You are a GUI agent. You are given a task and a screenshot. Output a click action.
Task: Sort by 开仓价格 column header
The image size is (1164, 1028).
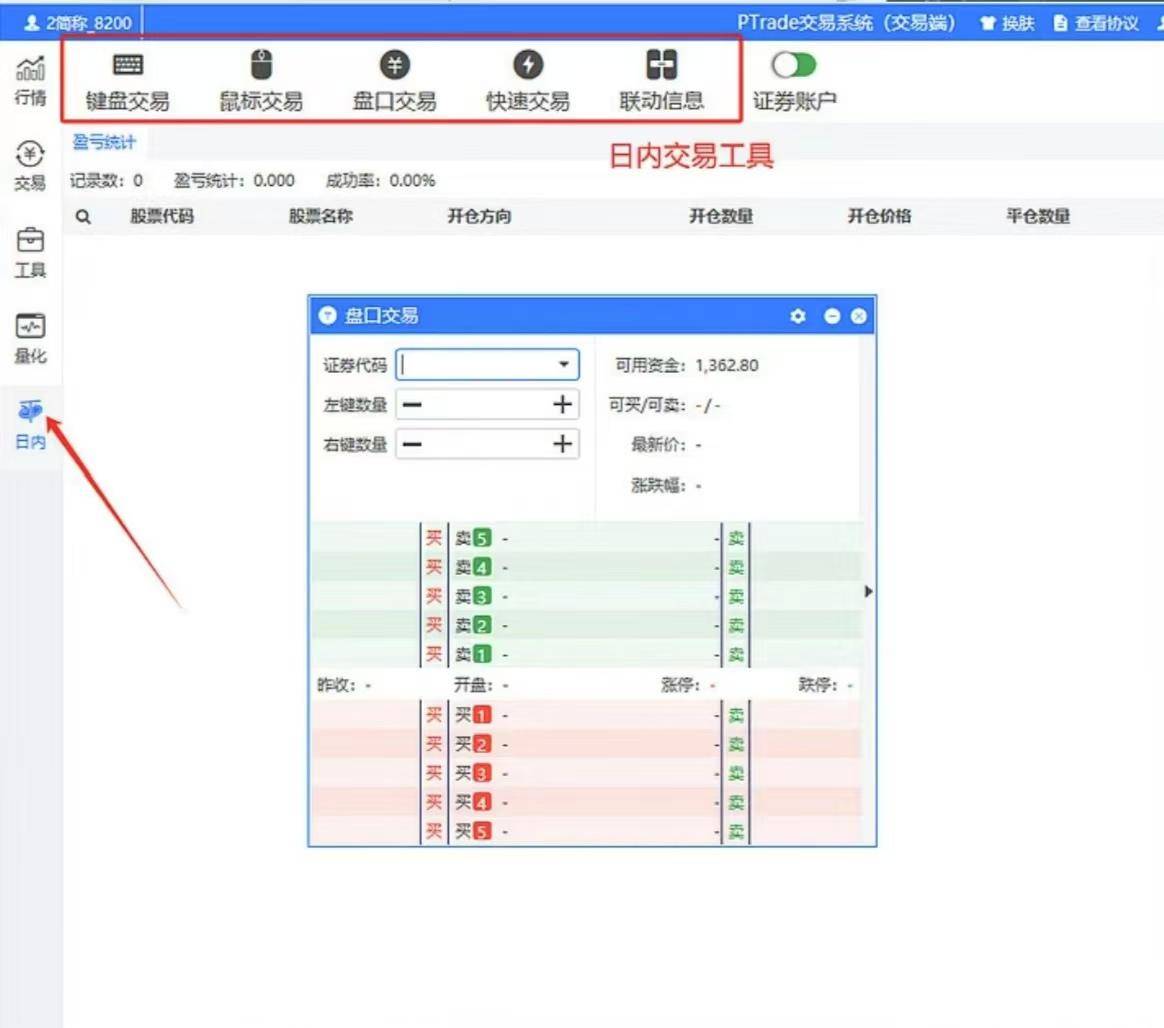pos(880,216)
